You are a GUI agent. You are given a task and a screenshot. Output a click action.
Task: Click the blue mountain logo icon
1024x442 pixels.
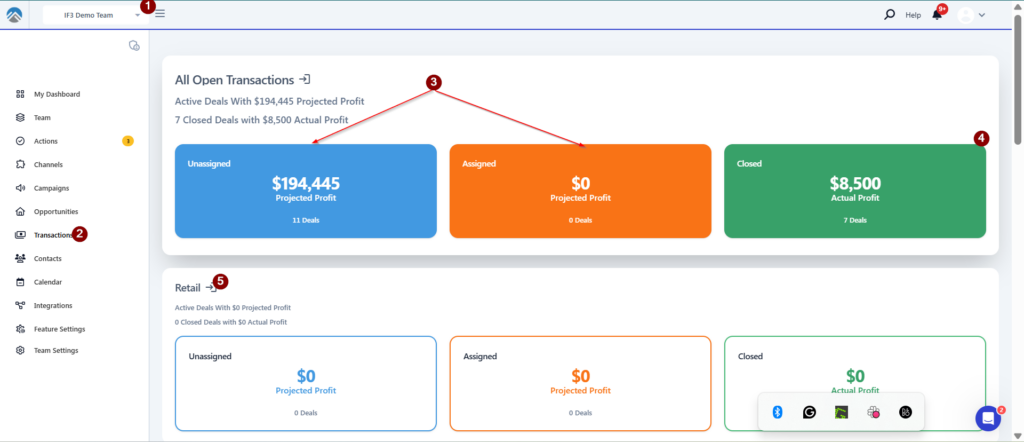point(14,14)
